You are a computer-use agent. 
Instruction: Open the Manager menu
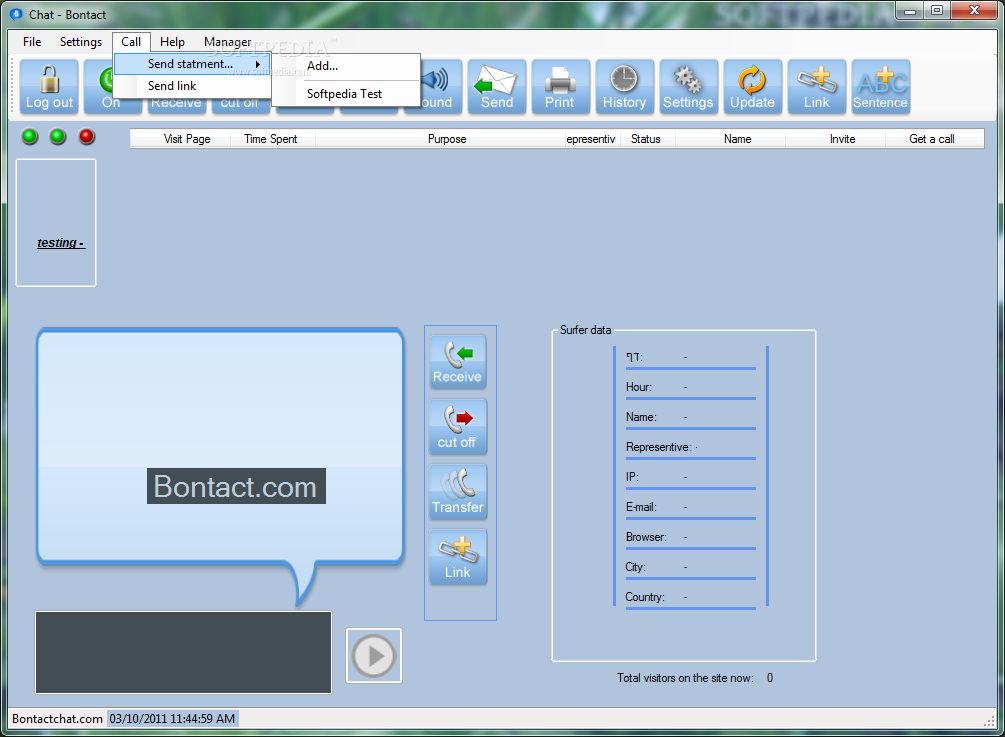(228, 42)
